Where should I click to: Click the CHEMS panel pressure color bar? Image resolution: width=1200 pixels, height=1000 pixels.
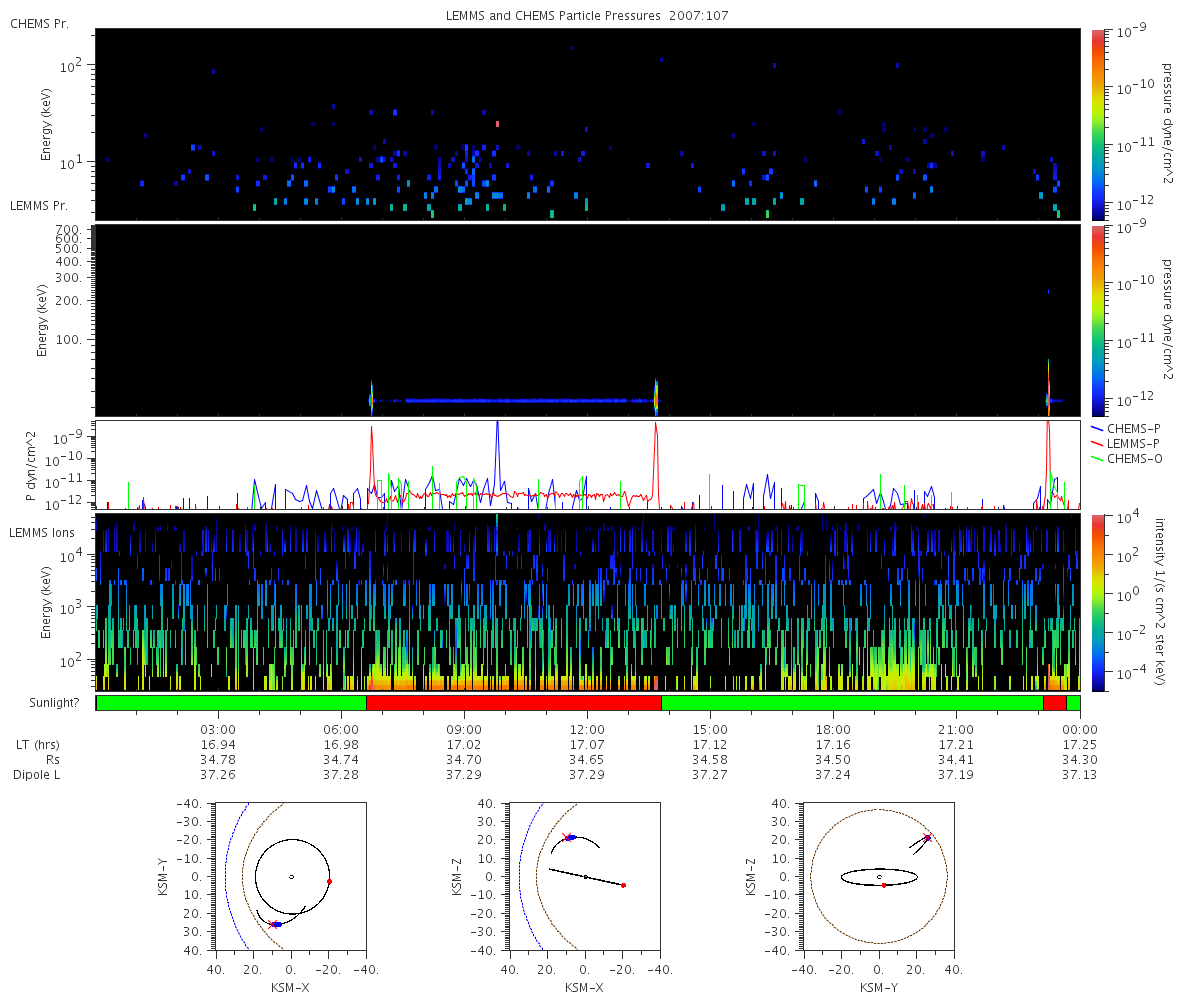(1098, 124)
